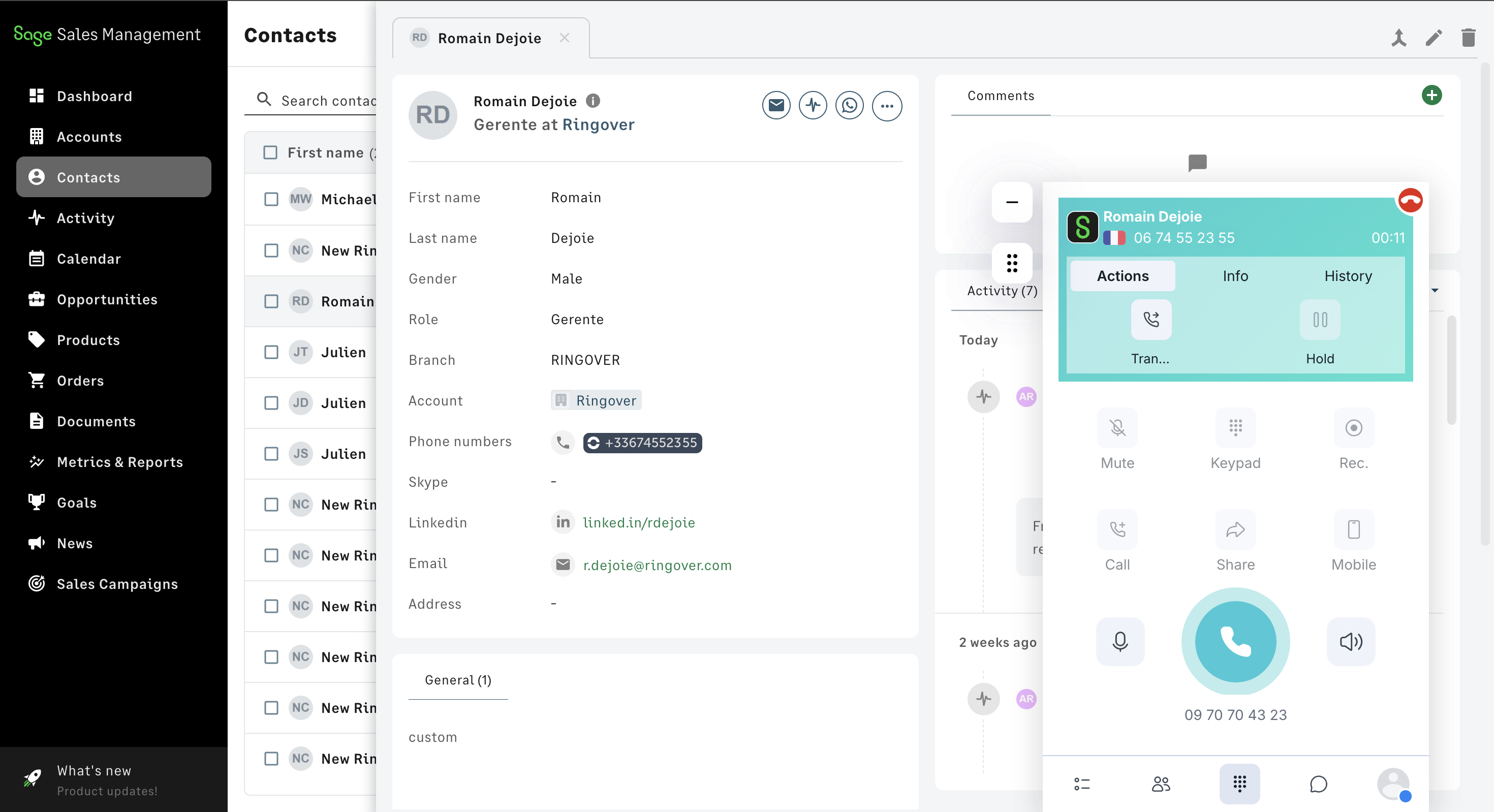Screen dimensions: 1494x812
Task: Open the linked.in/rdejoie link
Action: pyautogui.click(x=639, y=522)
